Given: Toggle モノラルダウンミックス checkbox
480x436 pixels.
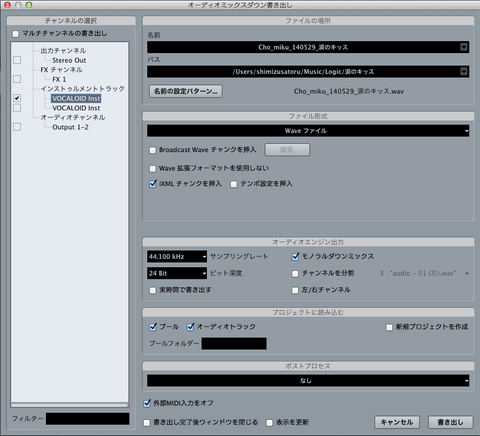Looking at the screenshot, I should click(x=295, y=256).
